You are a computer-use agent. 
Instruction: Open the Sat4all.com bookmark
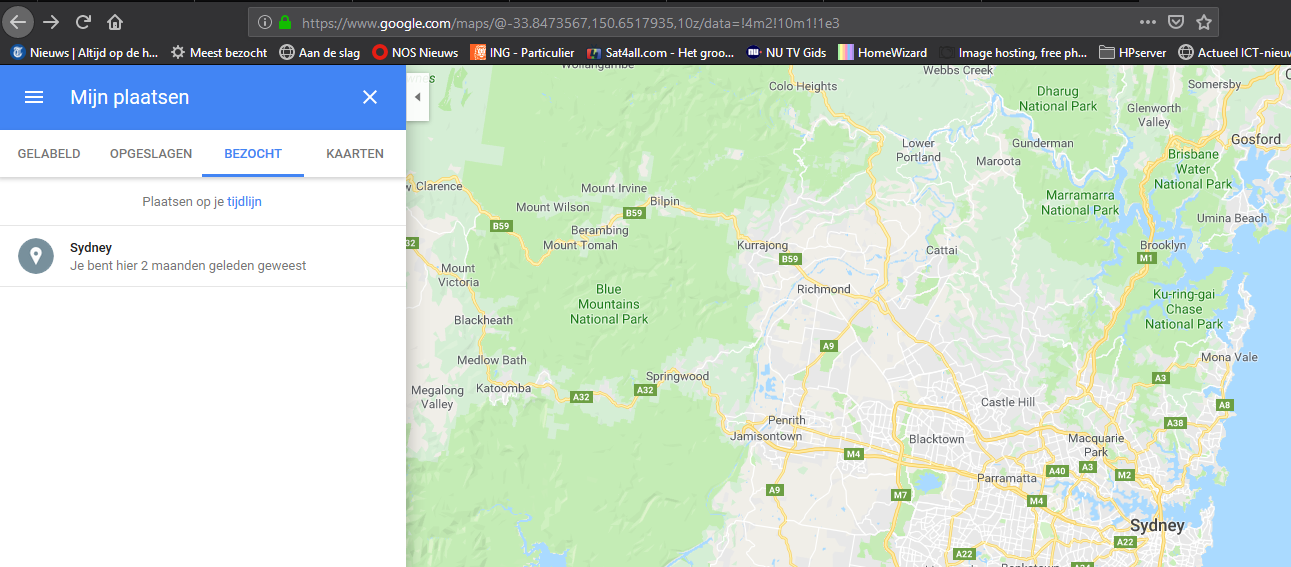pyautogui.click(x=661, y=53)
